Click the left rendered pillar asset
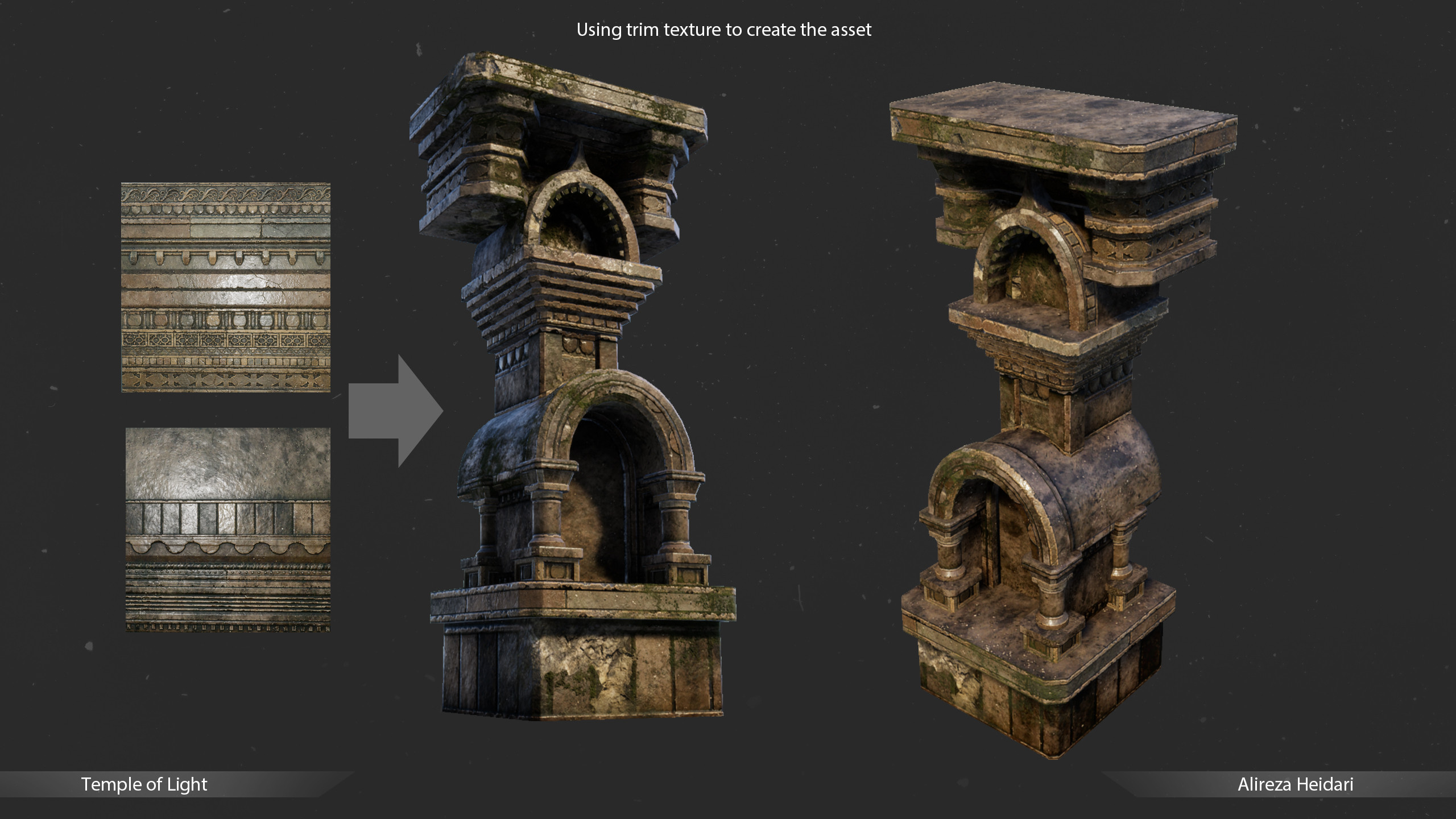This screenshot has height=819, width=1456. click(x=573, y=386)
